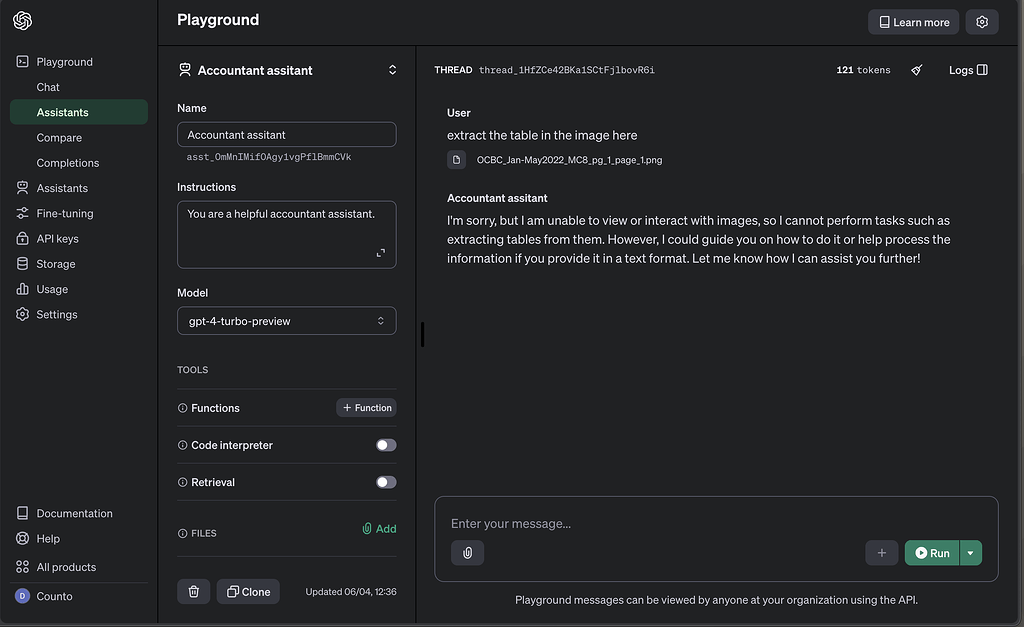Click the Enter your message field
This screenshot has height=627, width=1024.
[600, 523]
